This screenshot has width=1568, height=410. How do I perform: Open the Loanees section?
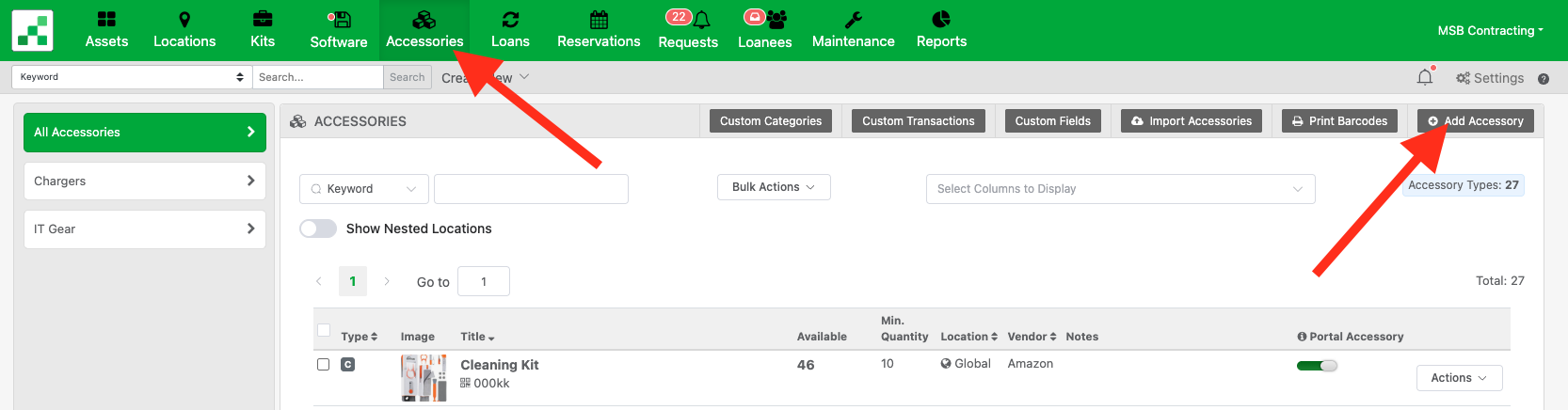(765, 30)
